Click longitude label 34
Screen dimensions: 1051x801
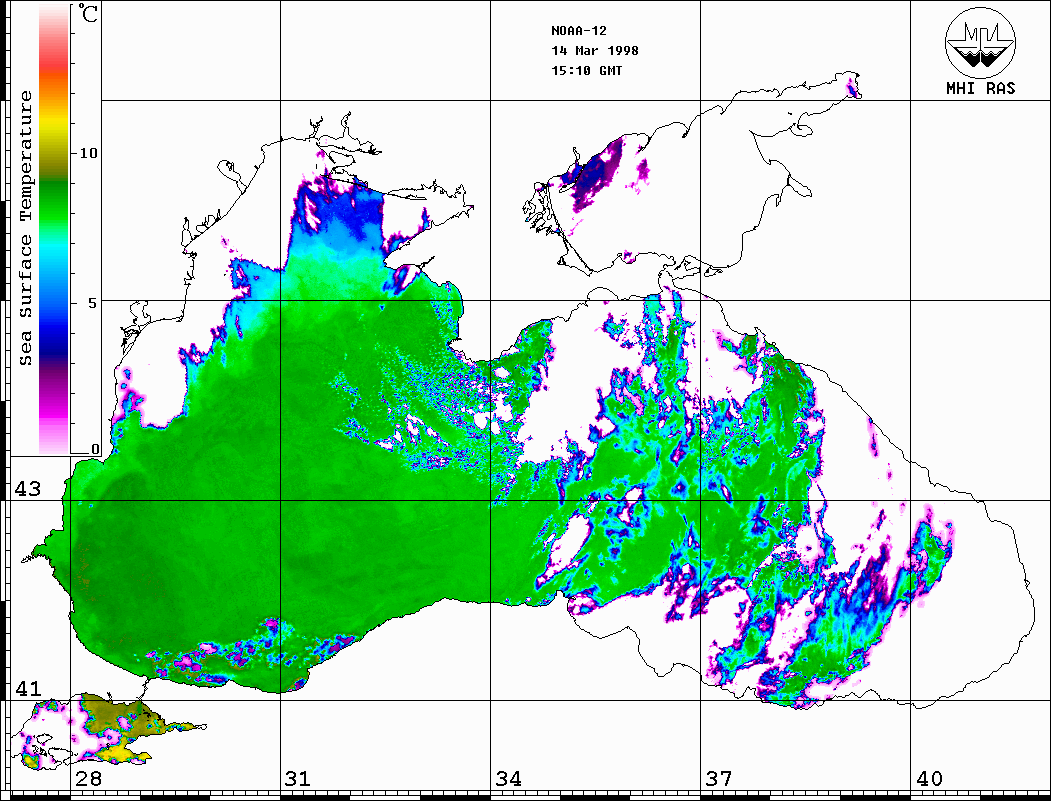[x=509, y=779]
